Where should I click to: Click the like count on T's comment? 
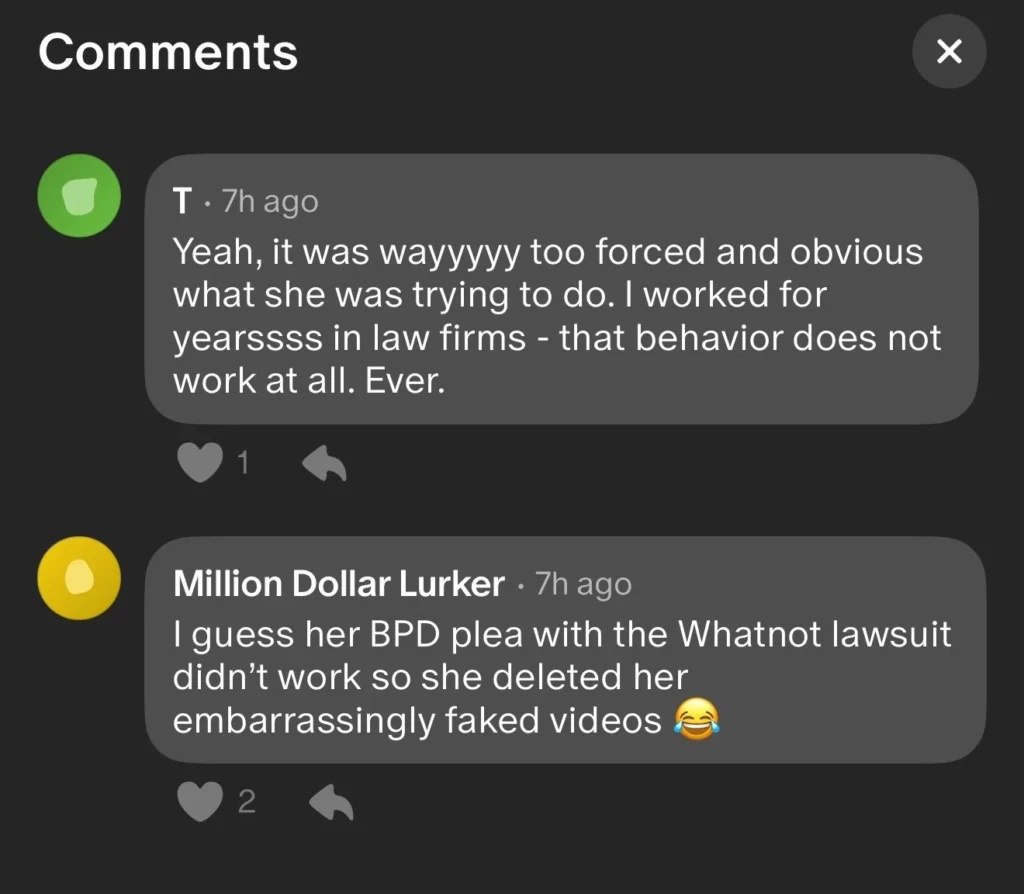[x=243, y=462]
